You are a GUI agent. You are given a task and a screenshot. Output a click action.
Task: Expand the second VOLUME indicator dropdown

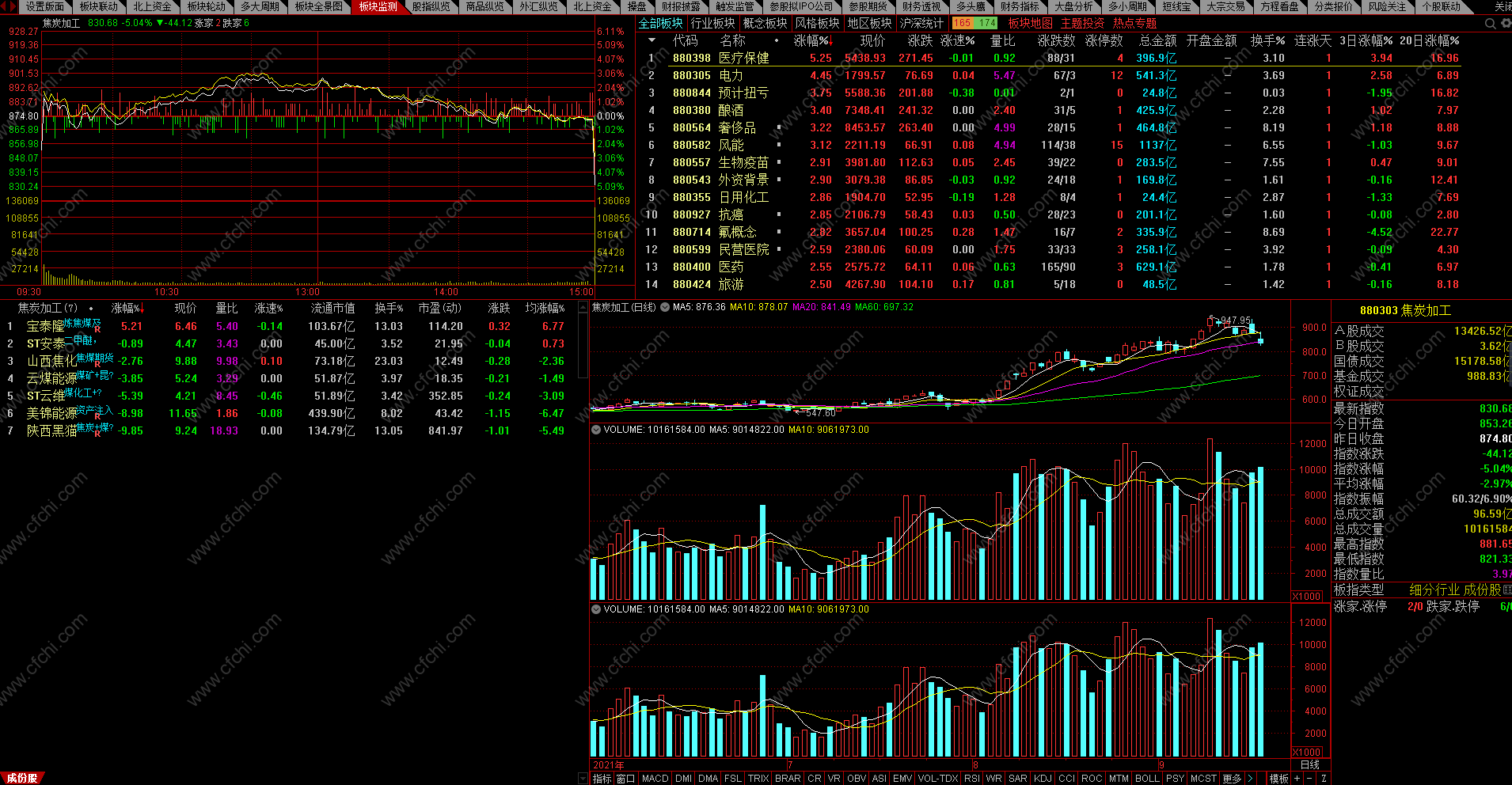coord(596,609)
